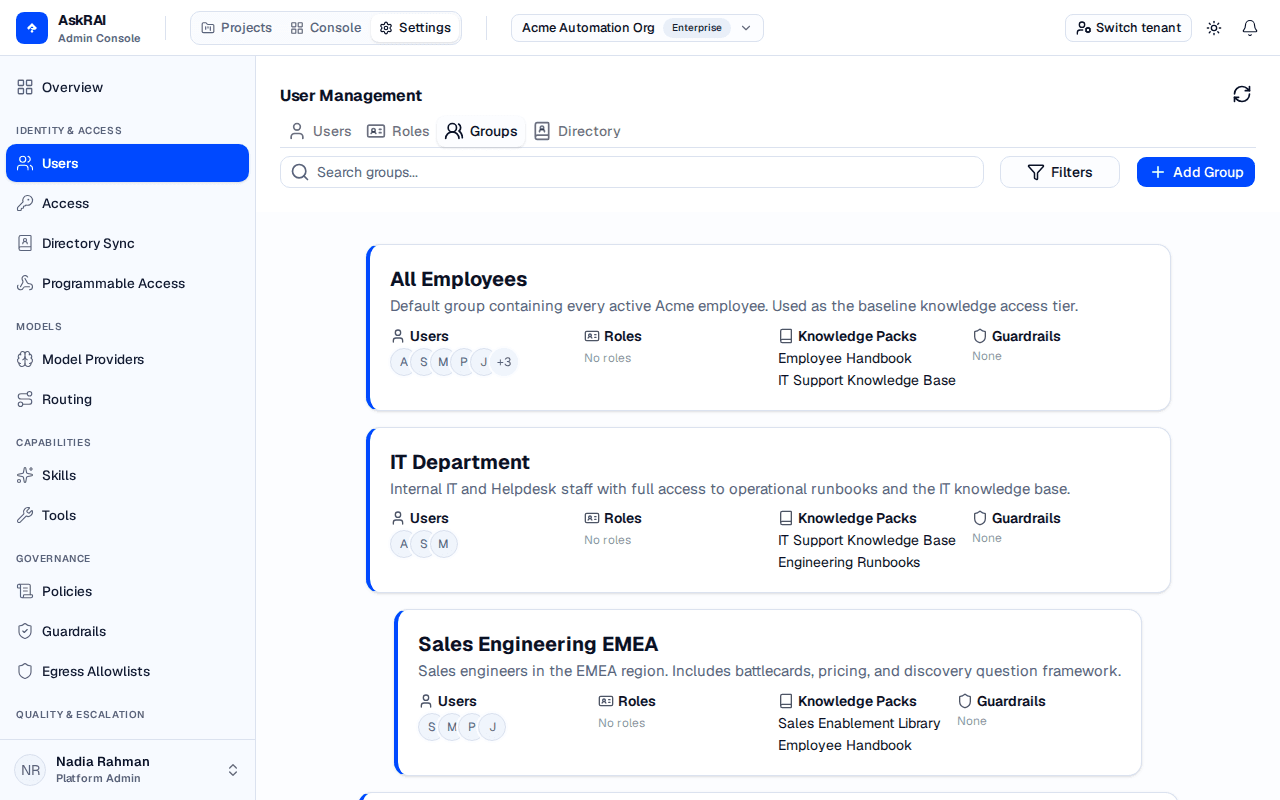Image resolution: width=1280 pixels, height=800 pixels.
Task: Go to Access in the sidebar
Action: (x=127, y=203)
